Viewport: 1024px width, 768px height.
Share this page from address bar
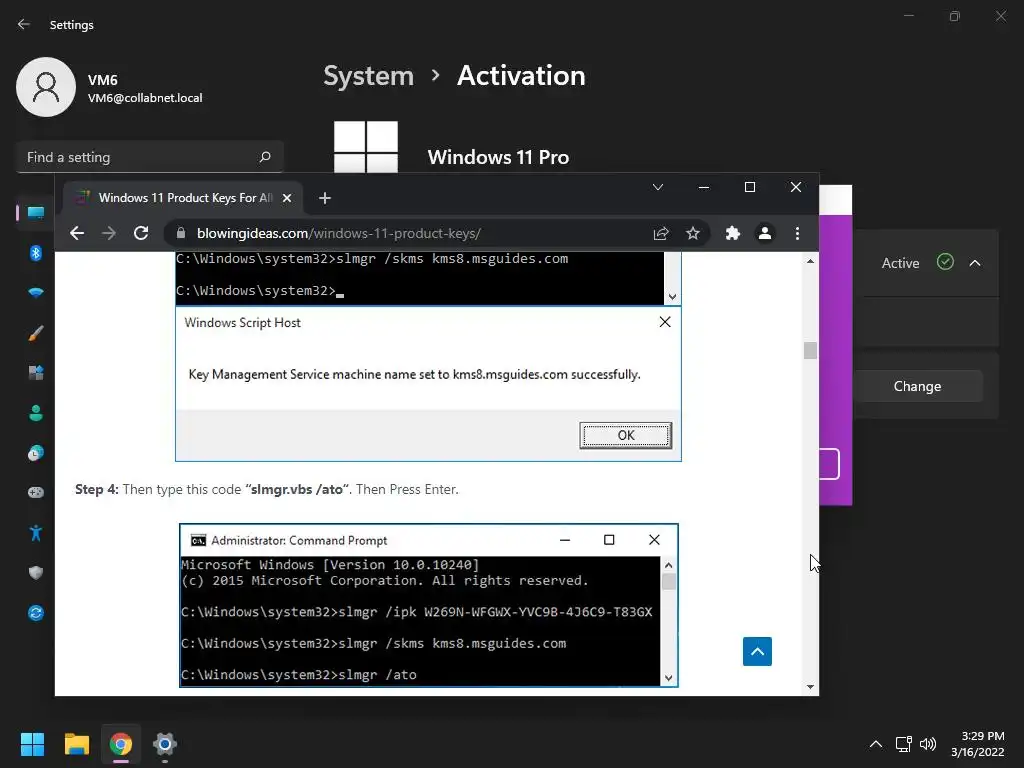[x=661, y=233]
